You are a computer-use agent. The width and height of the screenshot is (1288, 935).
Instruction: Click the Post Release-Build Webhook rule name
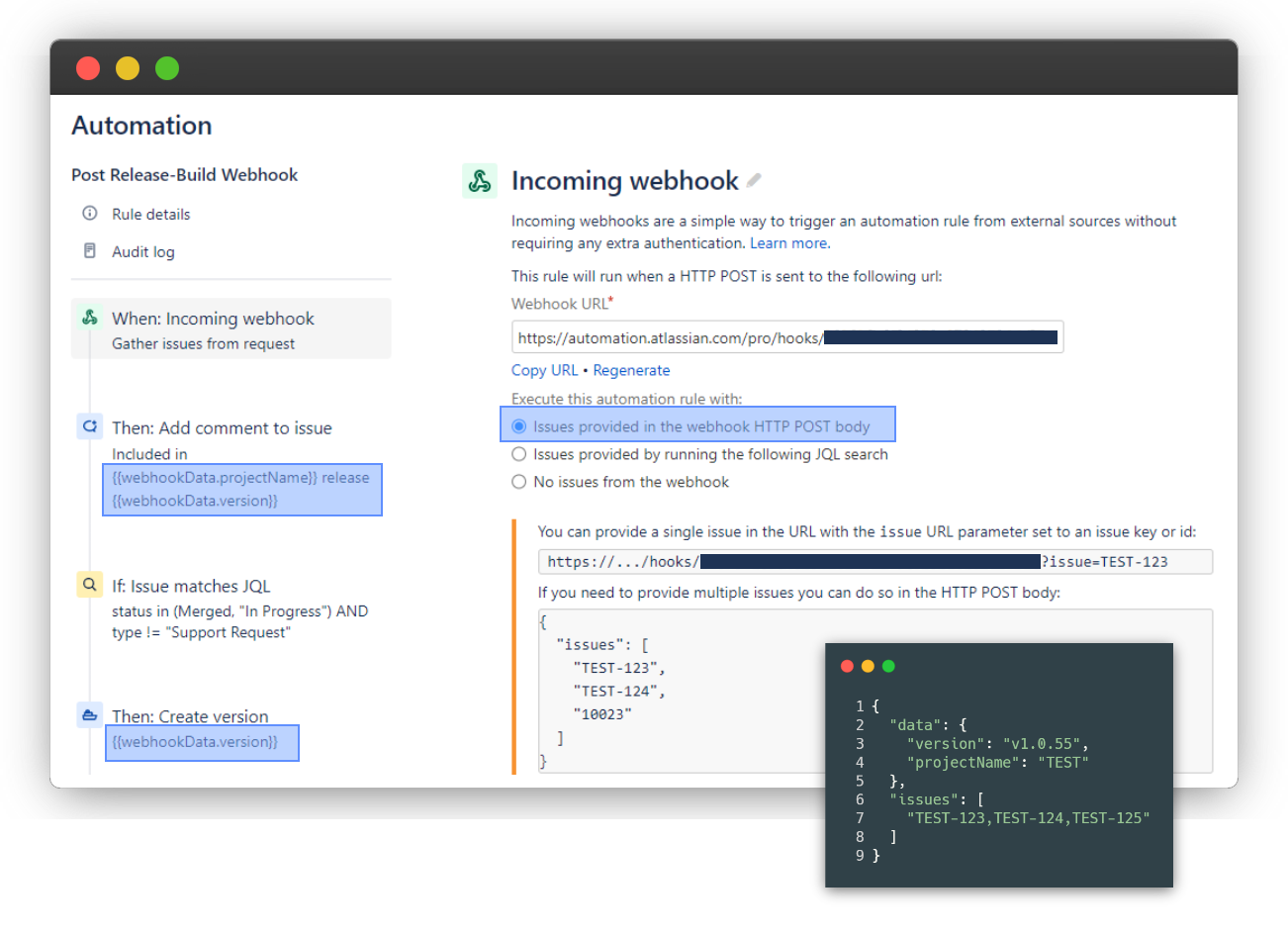(184, 175)
